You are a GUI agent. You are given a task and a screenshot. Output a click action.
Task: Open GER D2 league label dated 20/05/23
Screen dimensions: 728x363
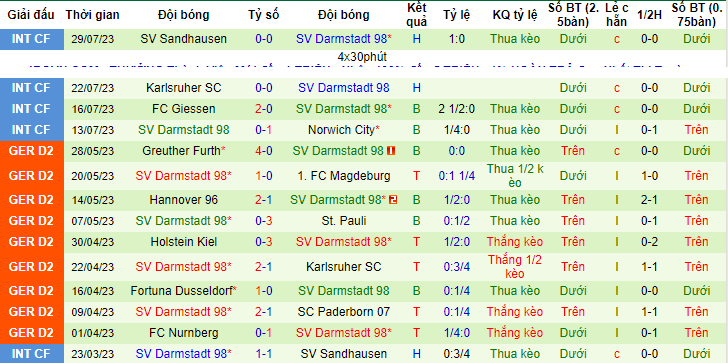(31, 176)
